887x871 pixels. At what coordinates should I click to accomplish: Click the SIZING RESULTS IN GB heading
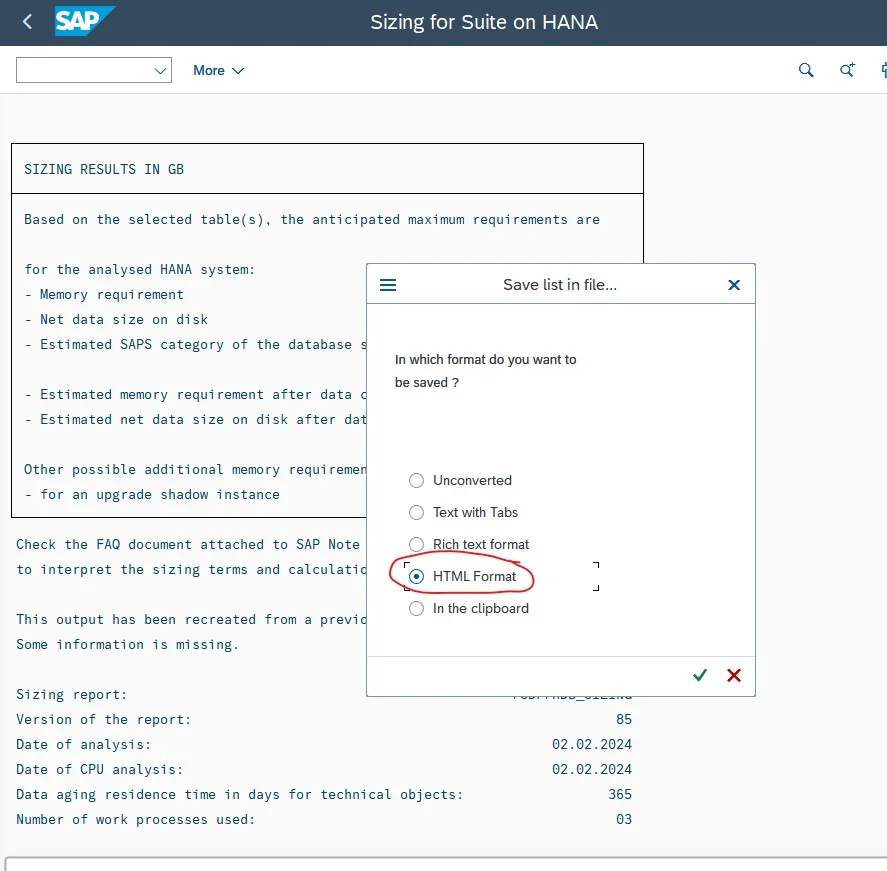click(104, 169)
